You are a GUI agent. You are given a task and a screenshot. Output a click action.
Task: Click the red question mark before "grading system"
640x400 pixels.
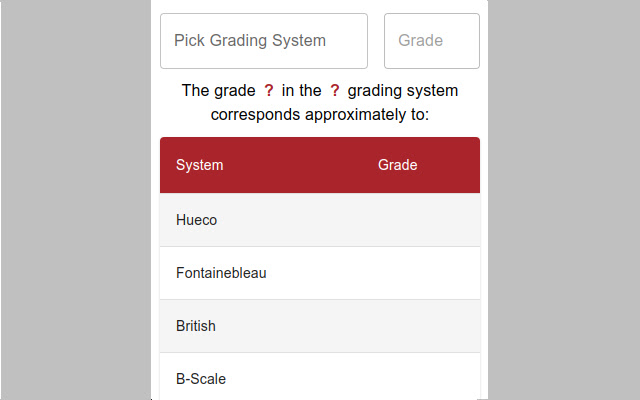(x=335, y=91)
